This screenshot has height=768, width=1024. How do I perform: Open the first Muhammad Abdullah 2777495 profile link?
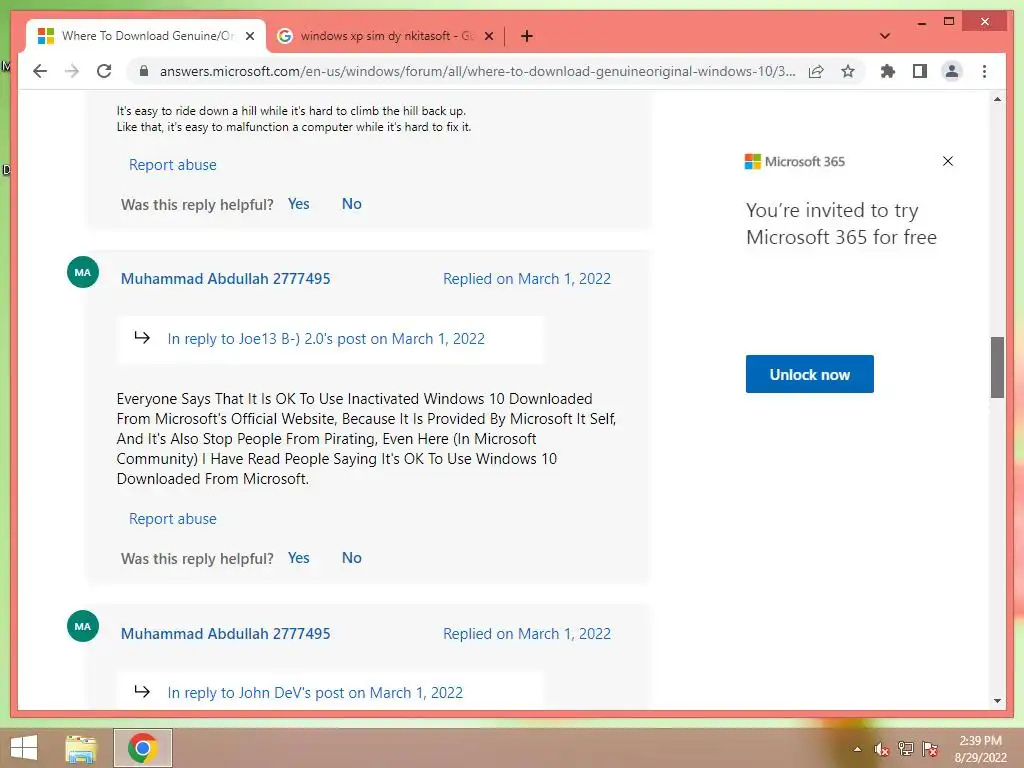[x=225, y=279]
